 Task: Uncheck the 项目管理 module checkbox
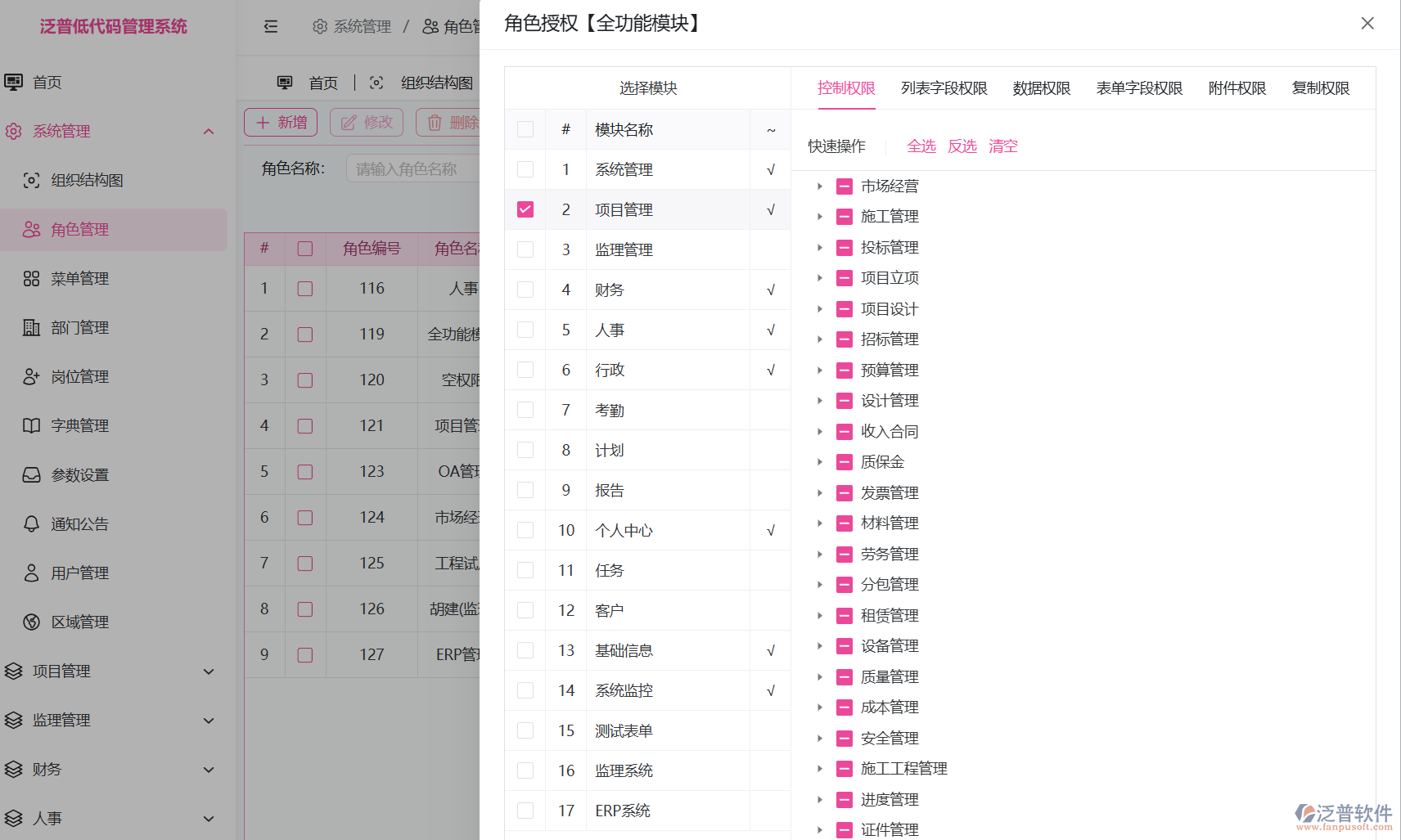pyautogui.click(x=525, y=209)
